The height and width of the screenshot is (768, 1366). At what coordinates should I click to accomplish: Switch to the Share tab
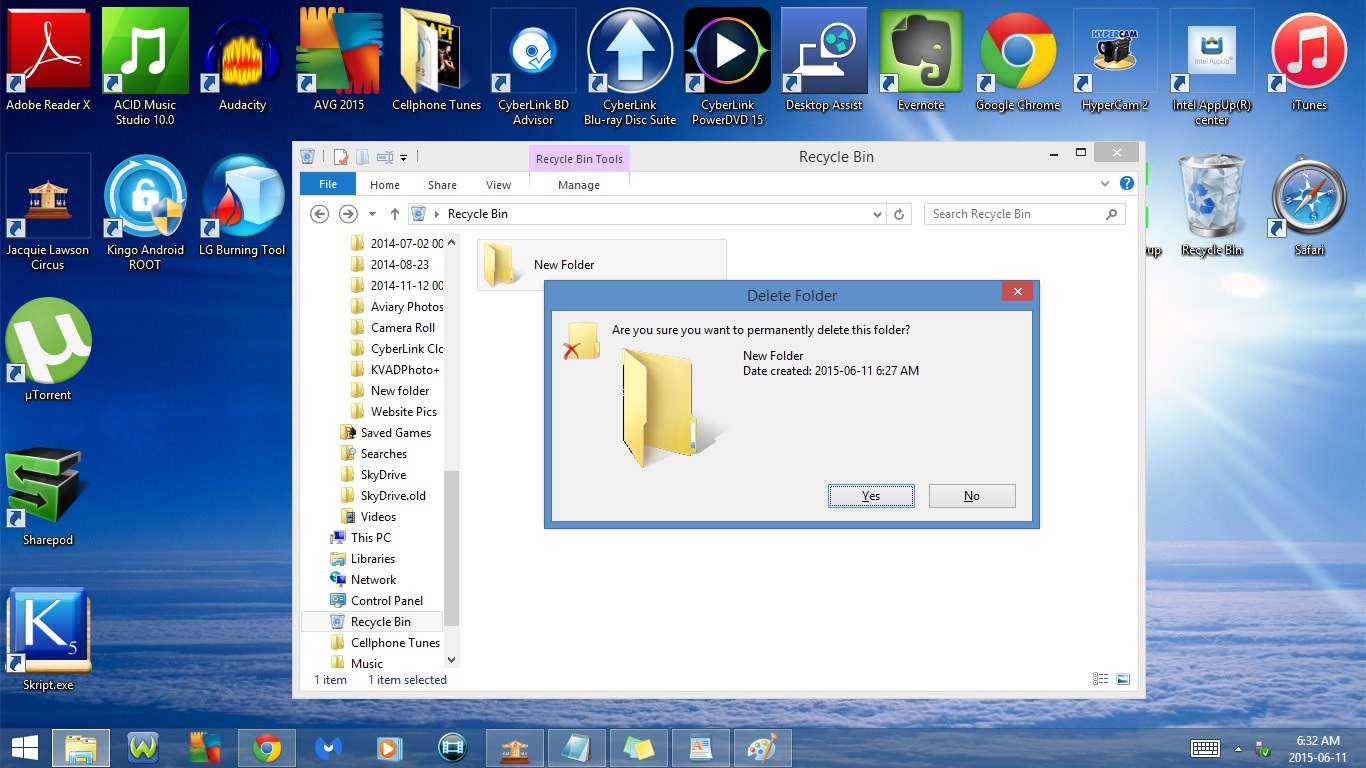pyautogui.click(x=442, y=185)
